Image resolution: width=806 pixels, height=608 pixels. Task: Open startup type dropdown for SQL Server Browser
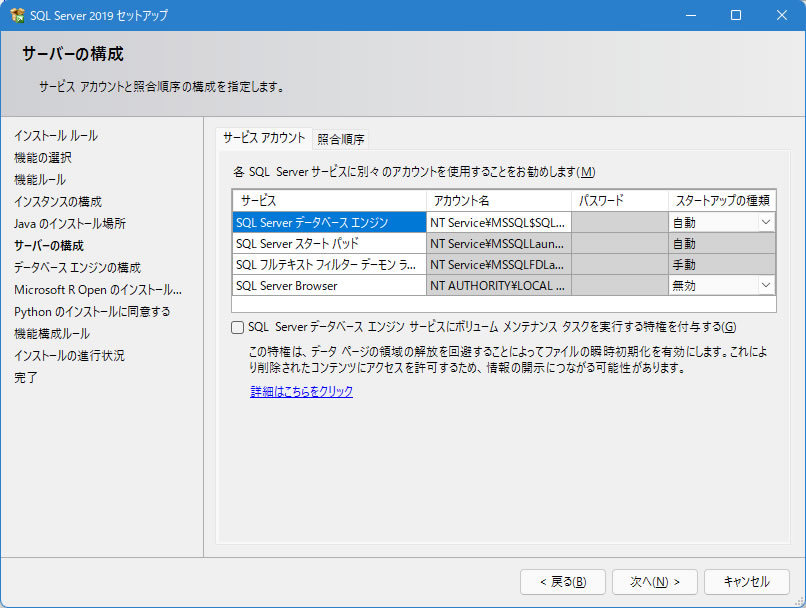[x=766, y=286]
